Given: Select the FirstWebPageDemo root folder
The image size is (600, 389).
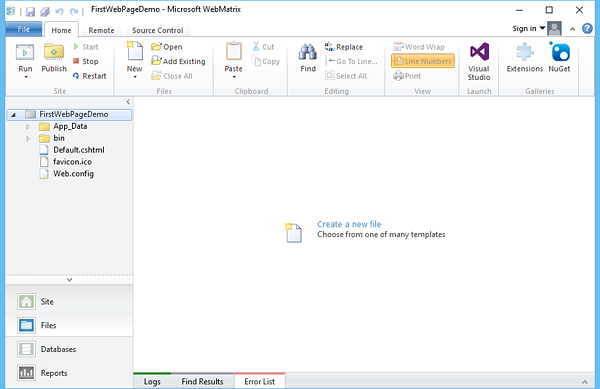Looking at the screenshot, I should (69, 114).
